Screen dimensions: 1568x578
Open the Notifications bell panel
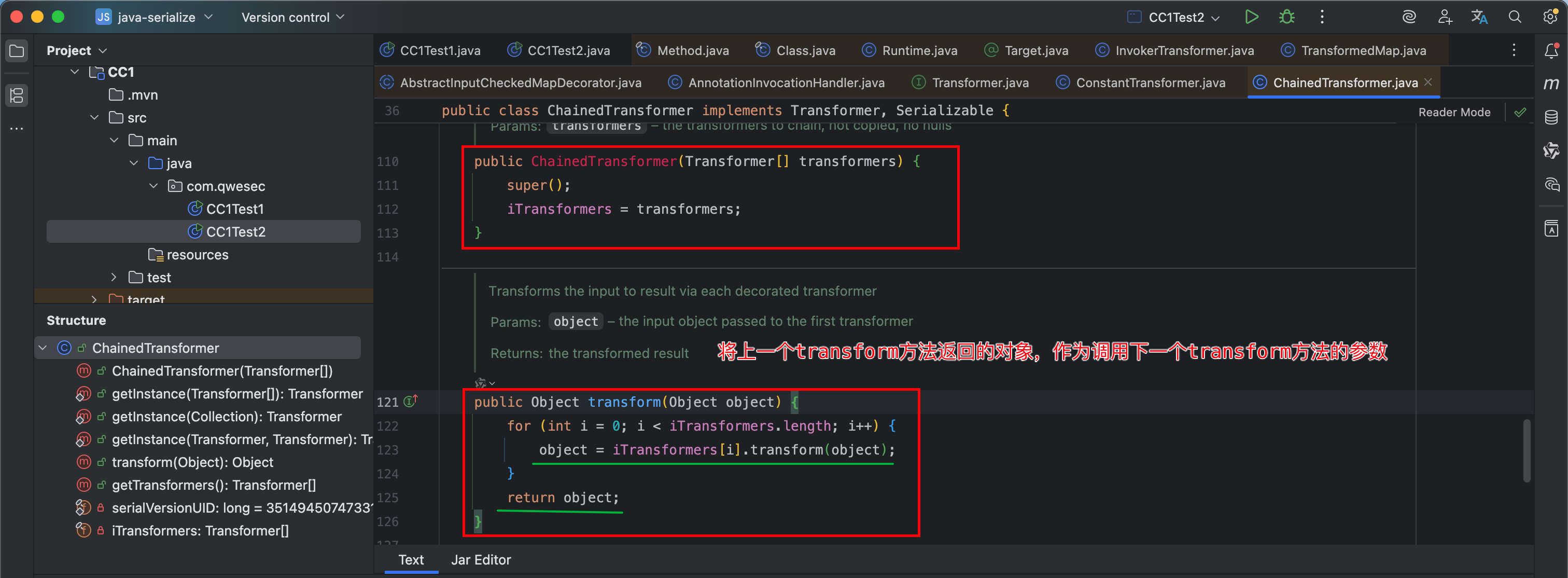tap(1550, 50)
